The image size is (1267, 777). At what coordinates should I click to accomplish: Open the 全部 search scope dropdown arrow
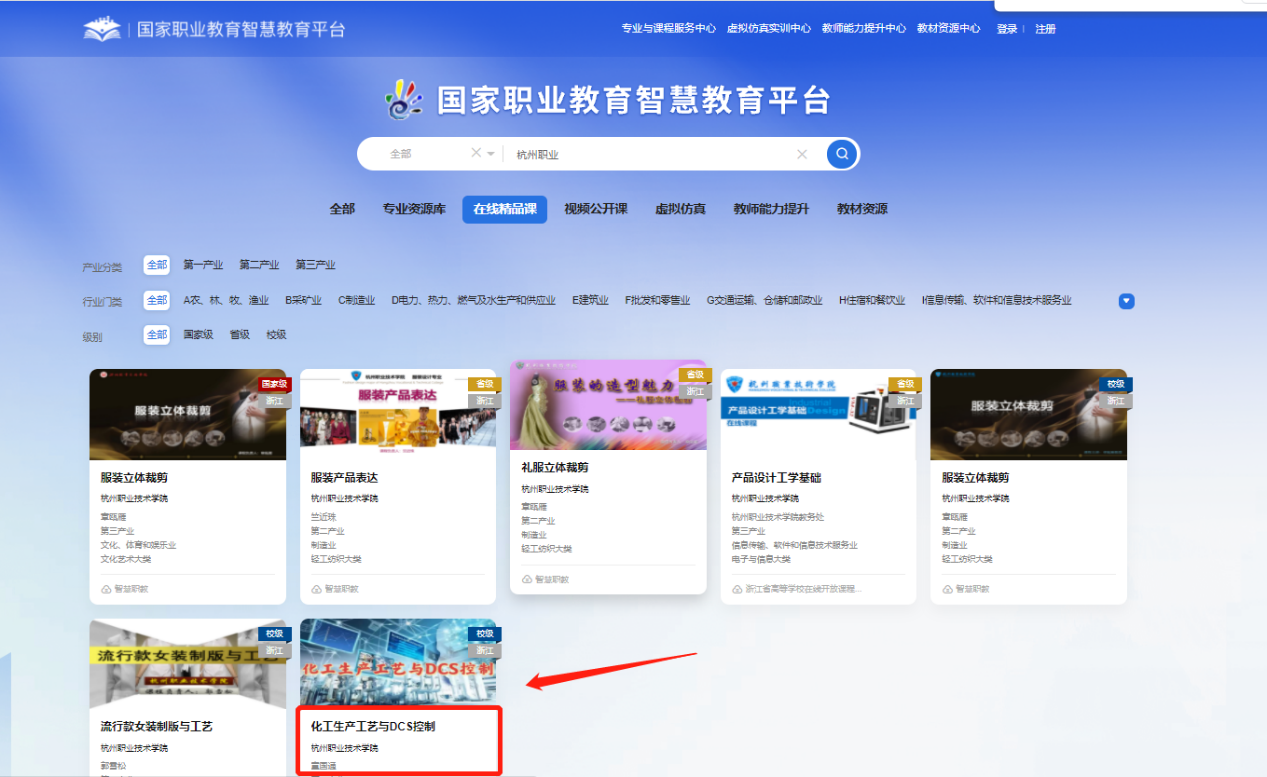pos(491,154)
